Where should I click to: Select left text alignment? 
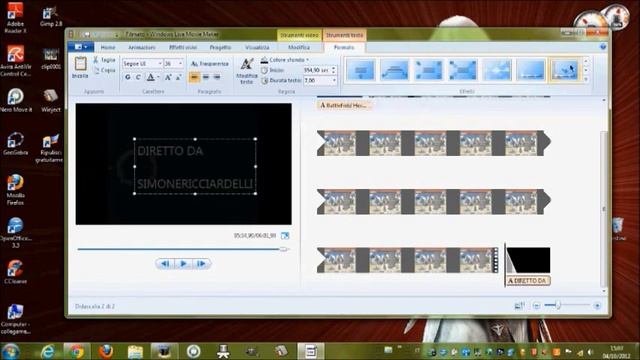coord(195,77)
